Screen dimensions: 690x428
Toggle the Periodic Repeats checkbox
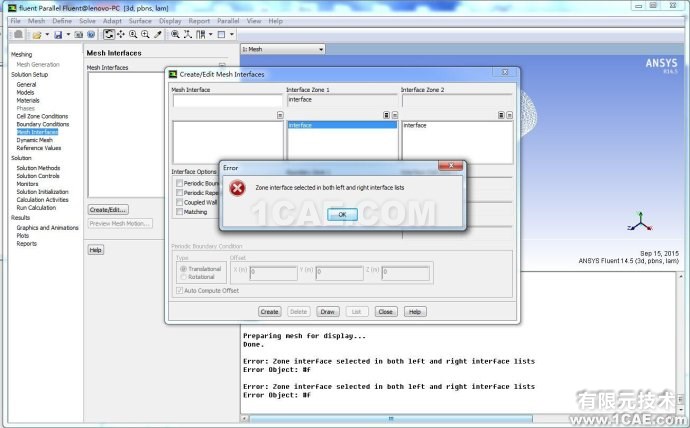pyautogui.click(x=180, y=193)
